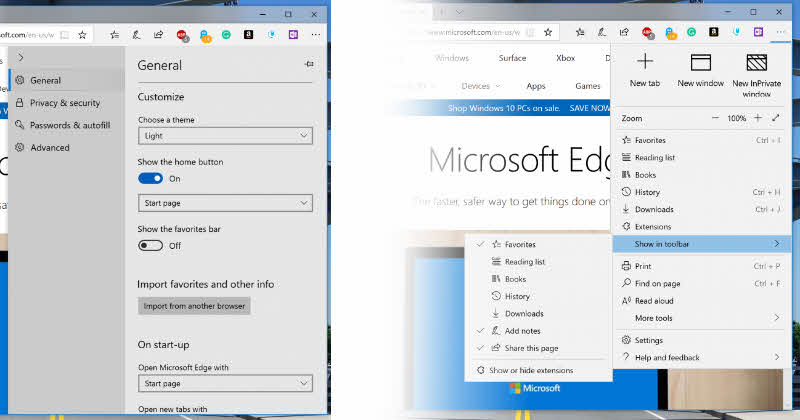Click the Surface link on Microsoft page
Image resolution: width=800 pixels, height=420 pixels.
click(x=512, y=58)
